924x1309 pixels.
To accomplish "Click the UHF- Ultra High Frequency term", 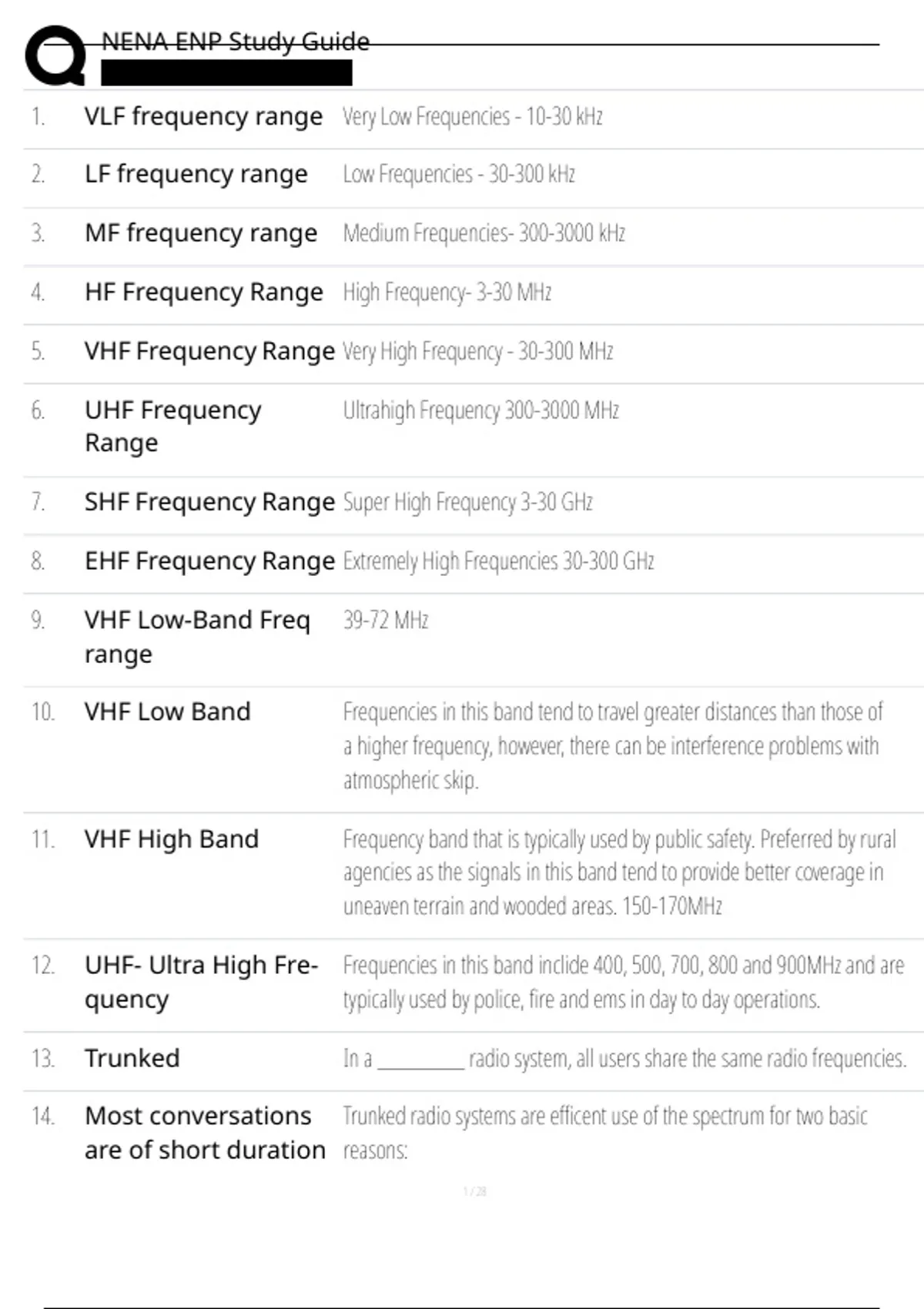I will pyautogui.click(x=201, y=982).
